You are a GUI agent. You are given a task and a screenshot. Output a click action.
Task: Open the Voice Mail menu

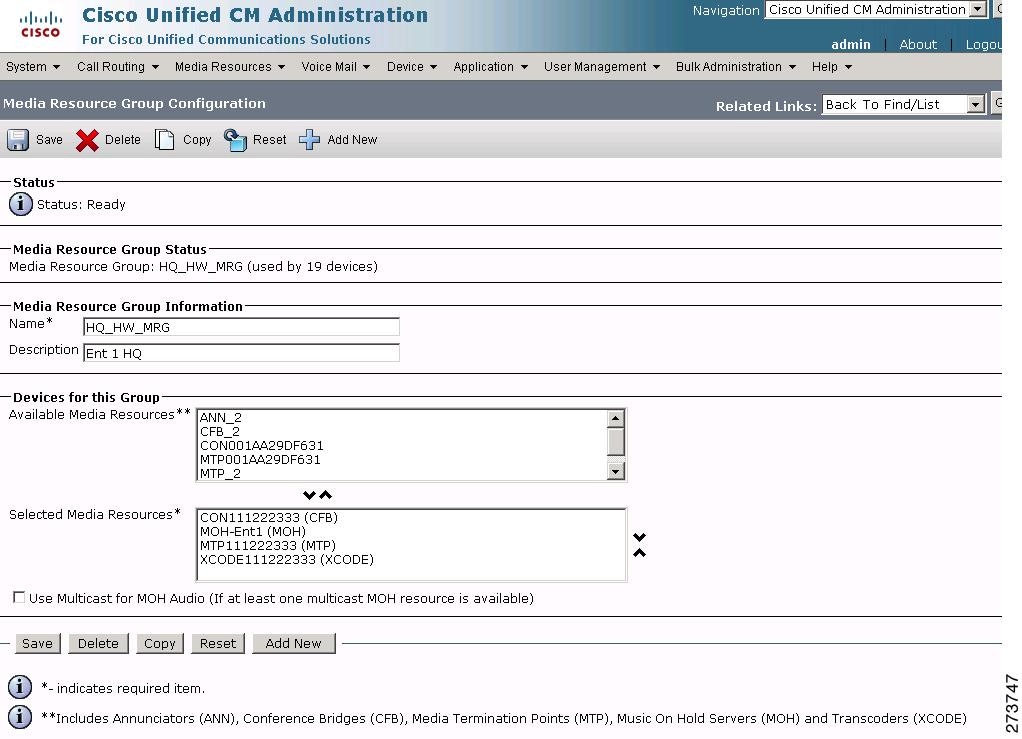pyautogui.click(x=335, y=66)
